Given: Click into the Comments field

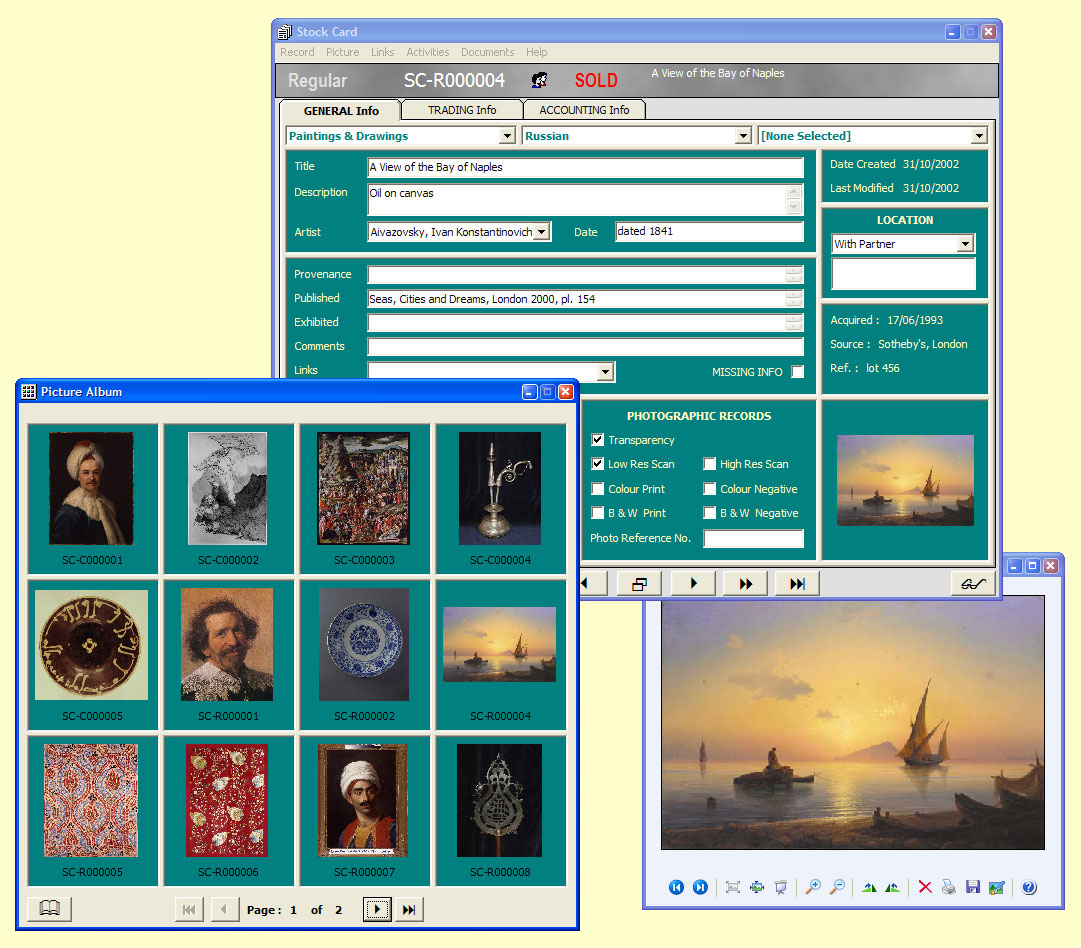Looking at the screenshot, I should coord(585,346).
